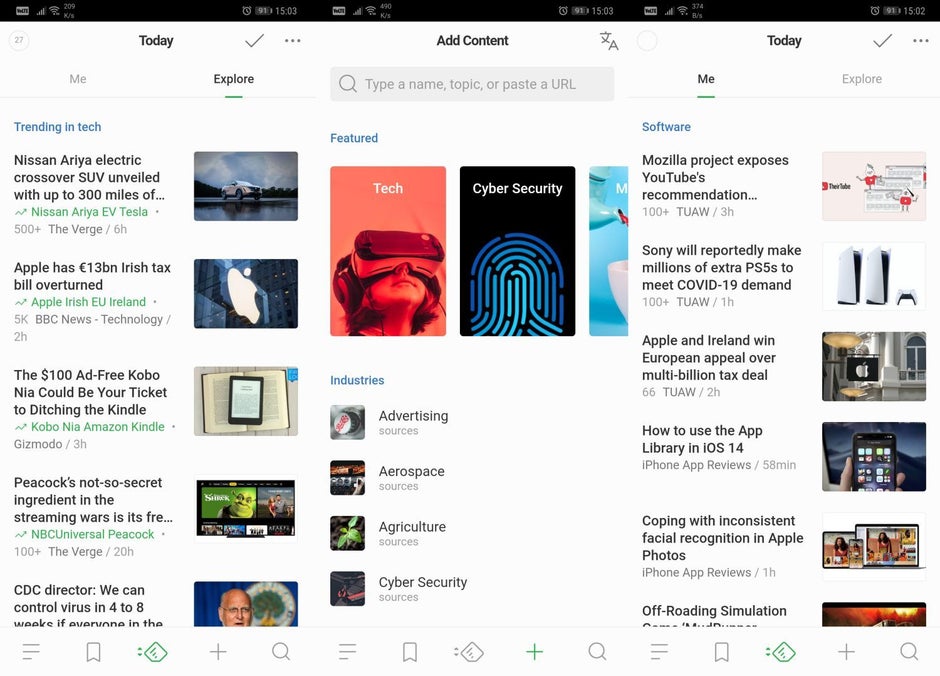
Task: Switch to Me tab in left screen
Action: [x=78, y=79]
